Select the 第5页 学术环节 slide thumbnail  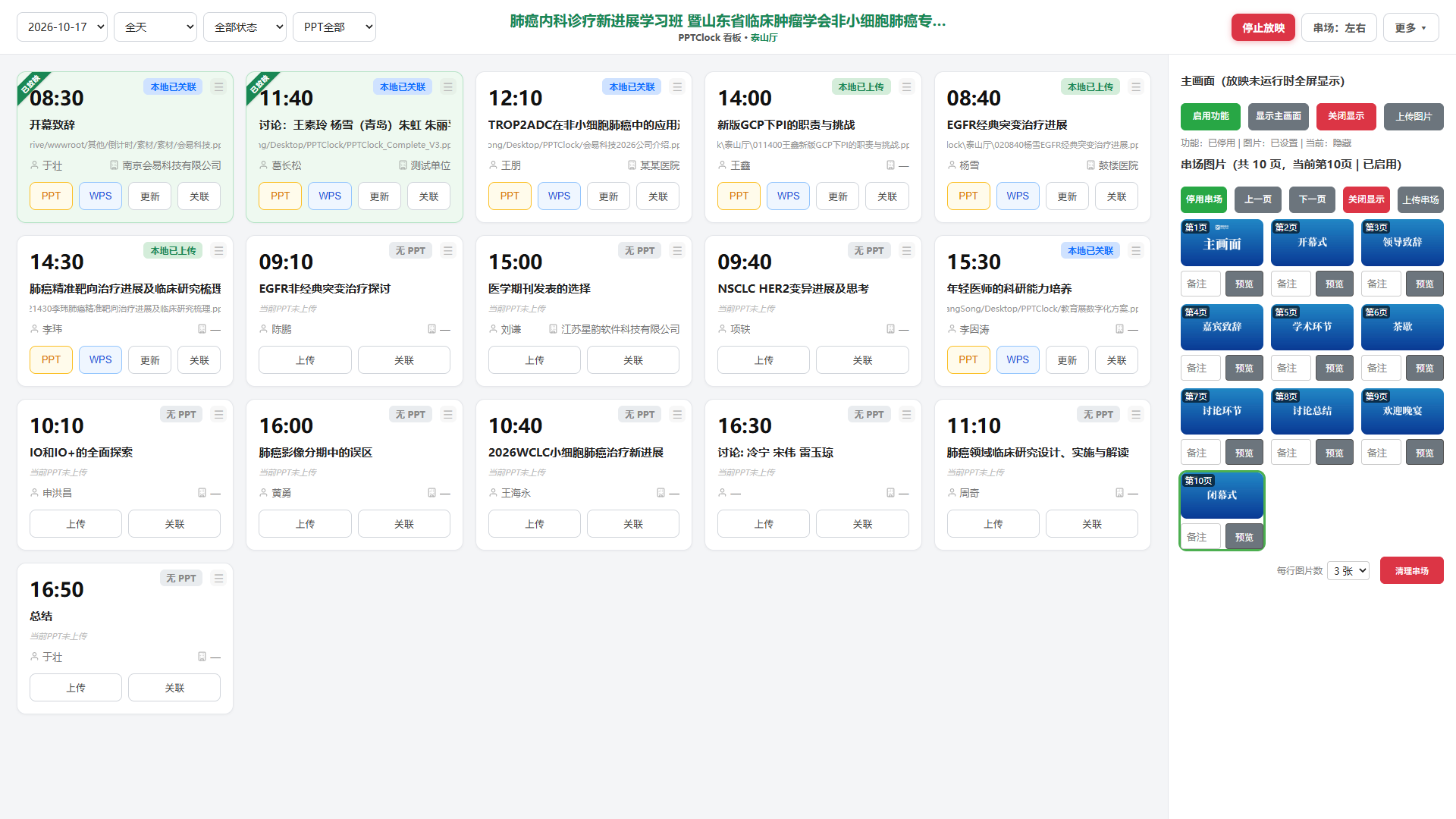(x=1312, y=327)
